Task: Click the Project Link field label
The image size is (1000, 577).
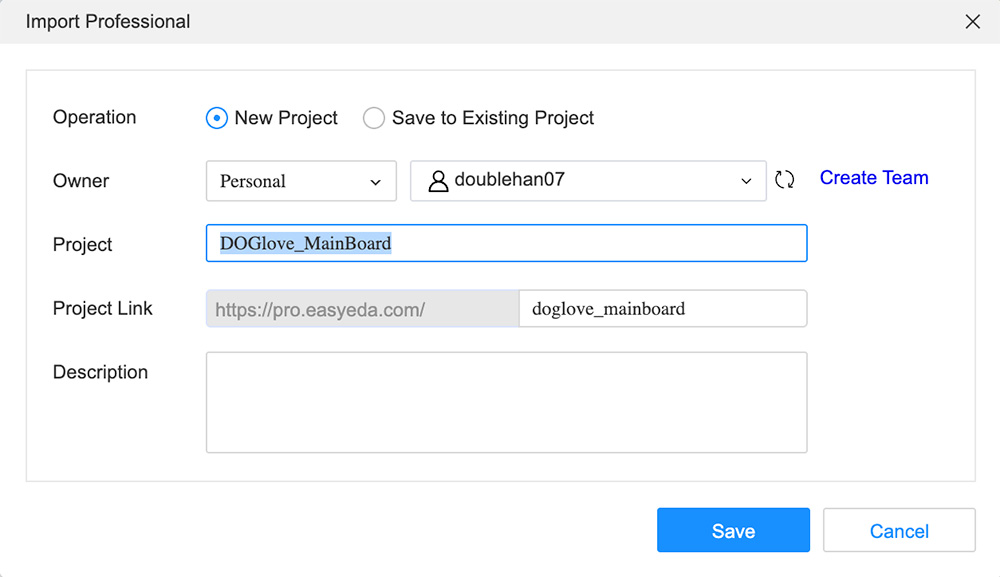Action: click(103, 309)
